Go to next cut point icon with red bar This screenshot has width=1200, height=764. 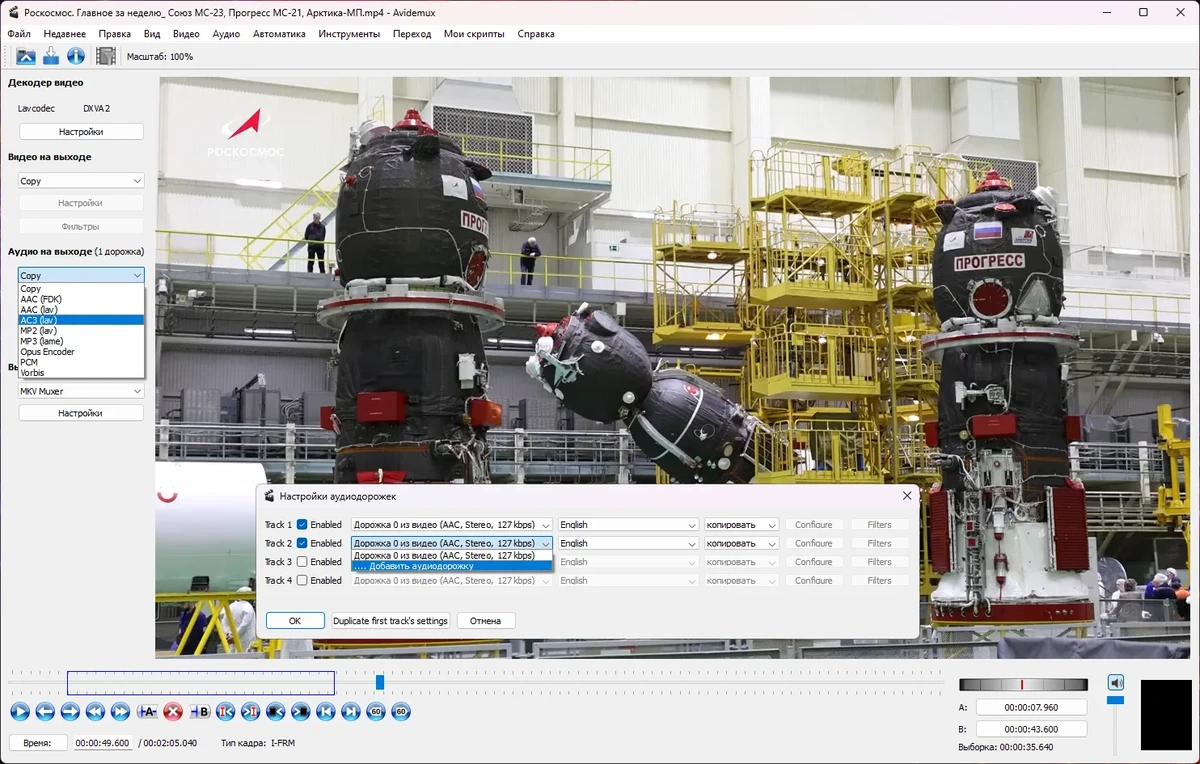point(250,712)
